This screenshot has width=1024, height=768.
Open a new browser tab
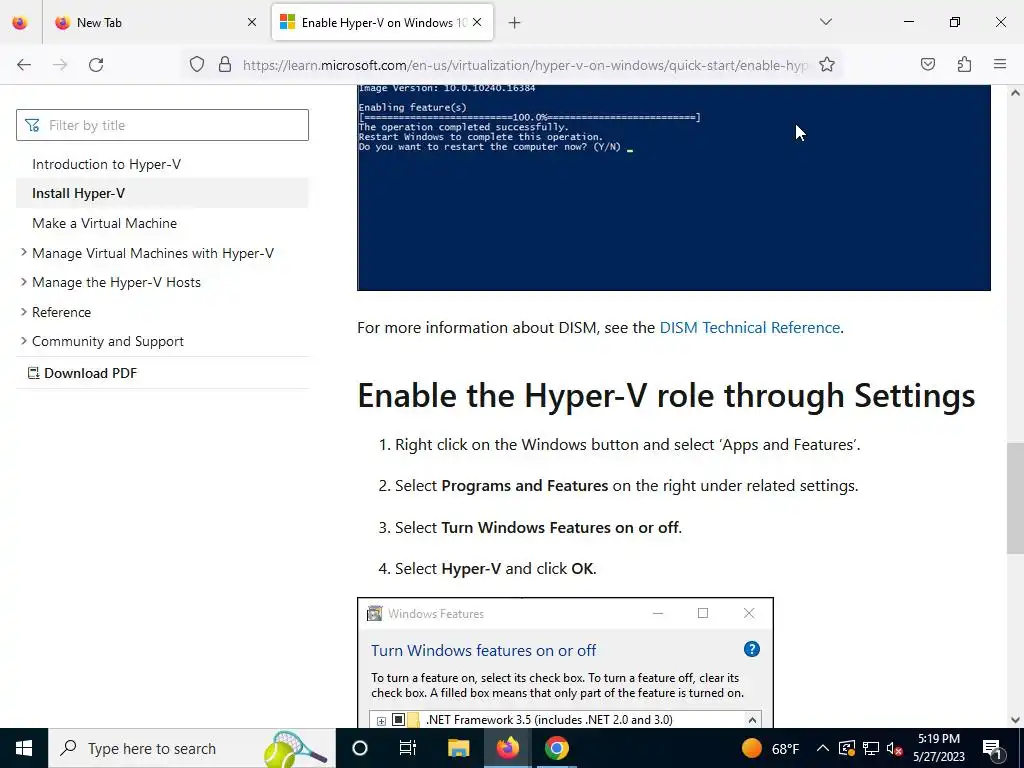click(515, 23)
